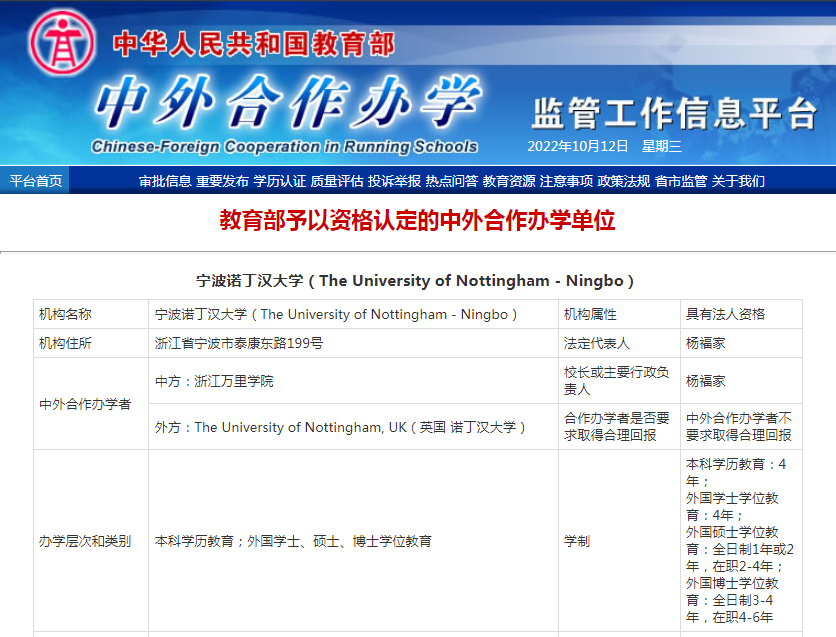Viewport: 836px width, 637px height.
Task: Click the 机构名称 label cell
Action: tap(91, 315)
